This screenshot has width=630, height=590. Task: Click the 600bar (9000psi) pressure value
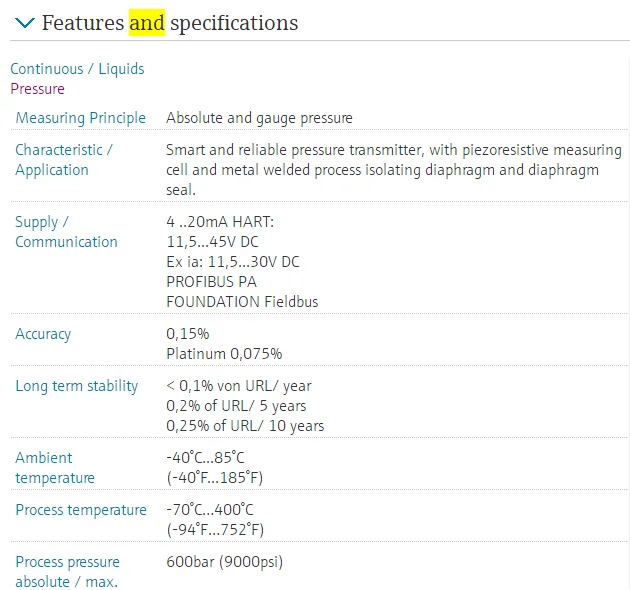click(224, 562)
